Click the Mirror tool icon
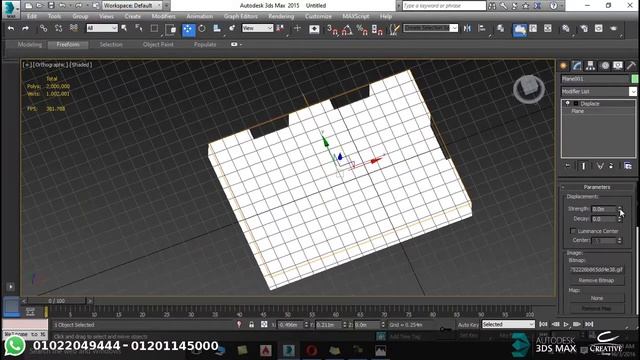Screen dimensions: 640x360 467,28
